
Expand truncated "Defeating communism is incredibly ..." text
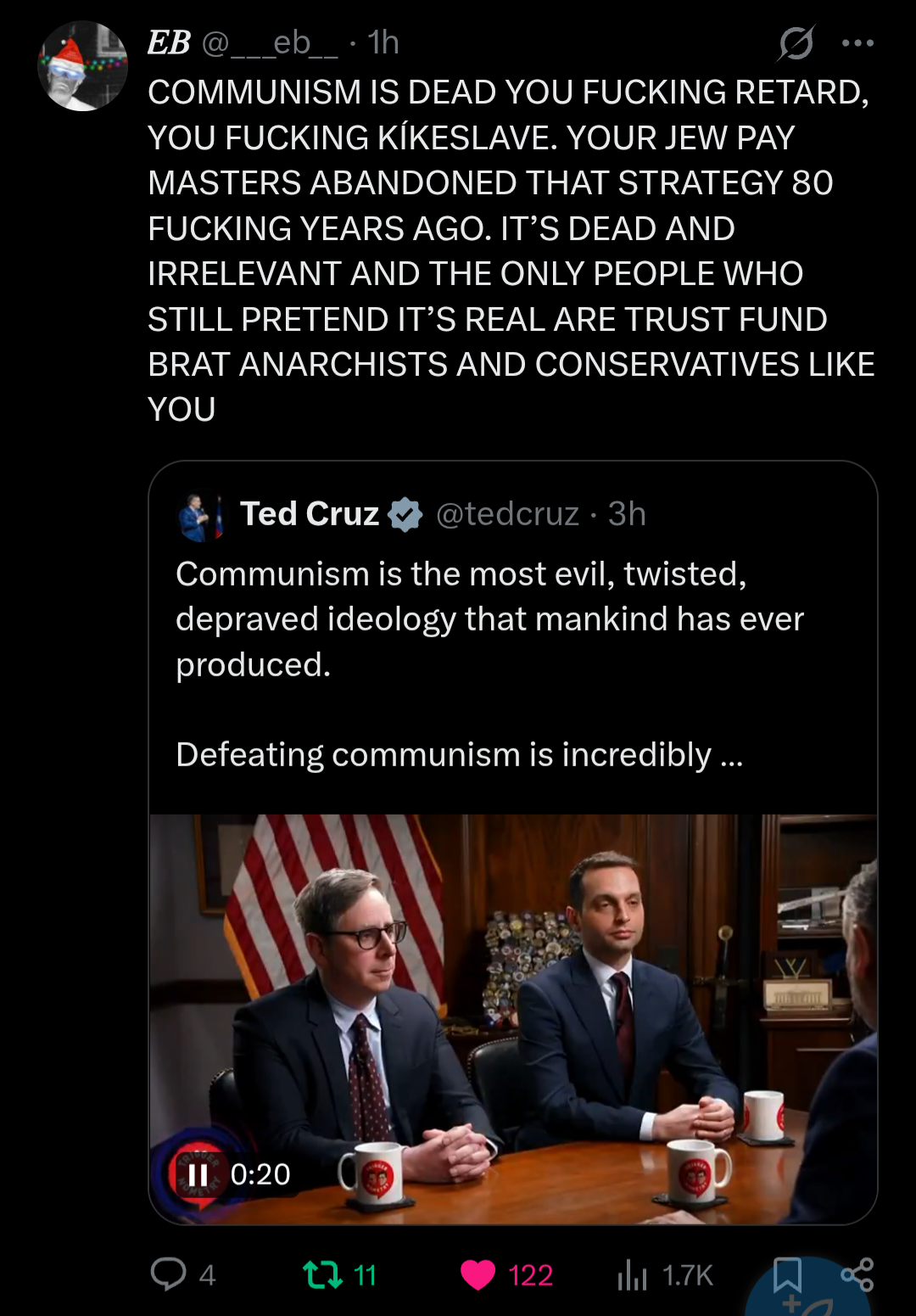[731, 755]
